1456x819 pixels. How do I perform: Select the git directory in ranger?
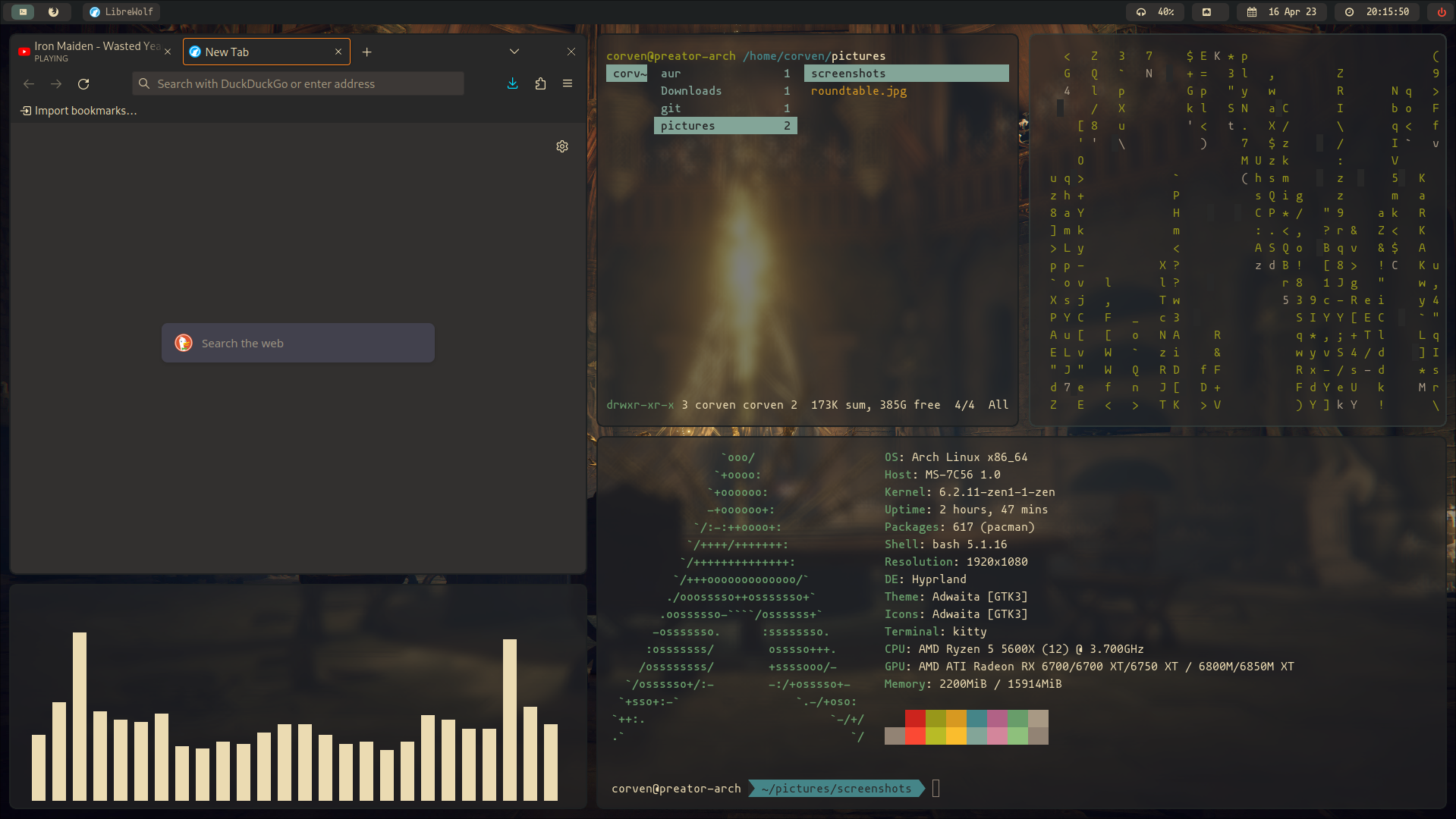click(x=725, y=108)
